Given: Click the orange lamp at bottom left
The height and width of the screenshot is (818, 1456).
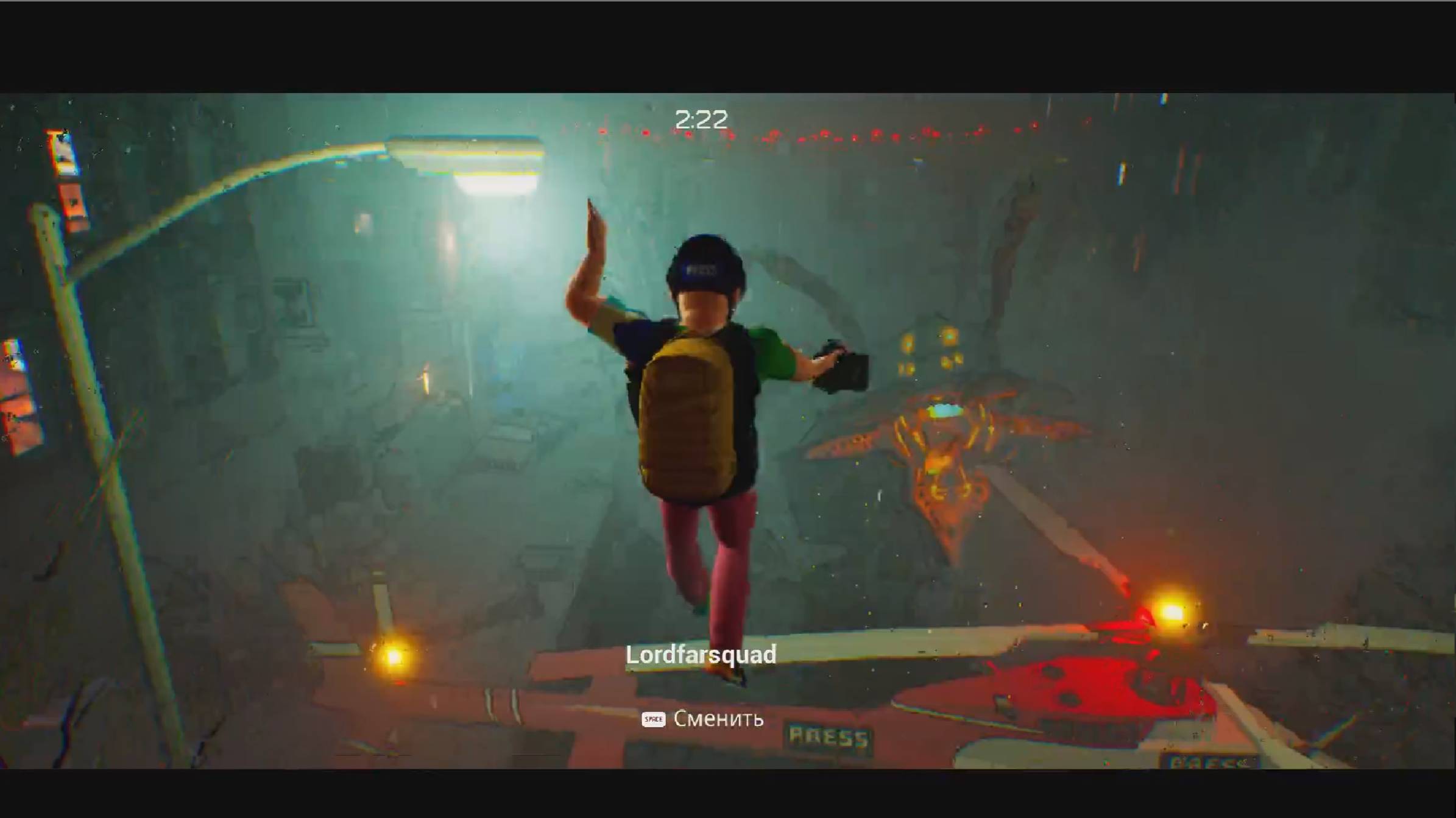Looking at the screenshot, I should pos(393,657).
